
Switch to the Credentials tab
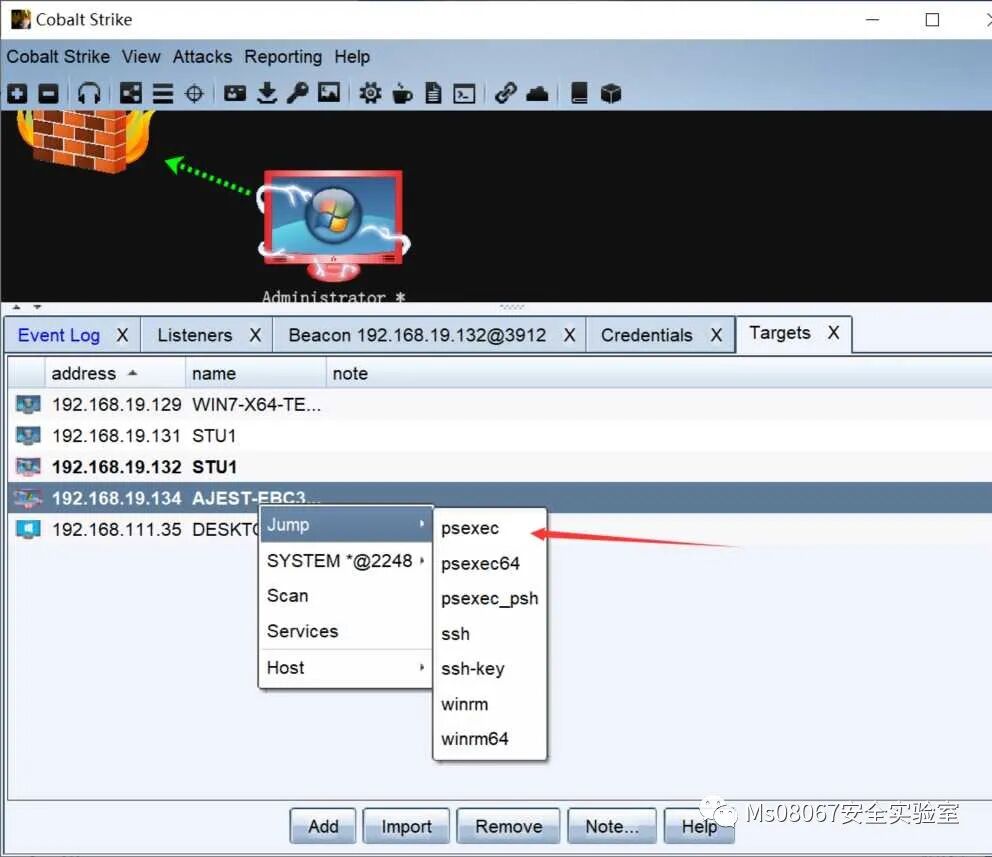(x=647, y=335)
